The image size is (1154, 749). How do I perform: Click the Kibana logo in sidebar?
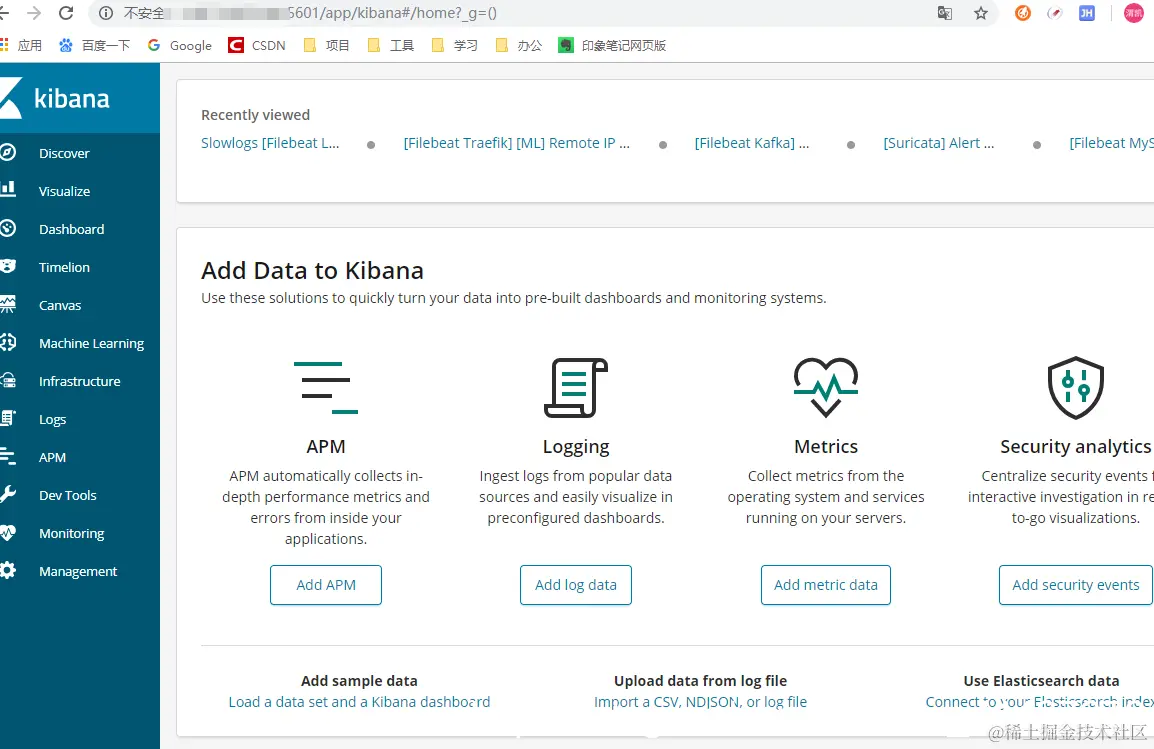point(55,98)
